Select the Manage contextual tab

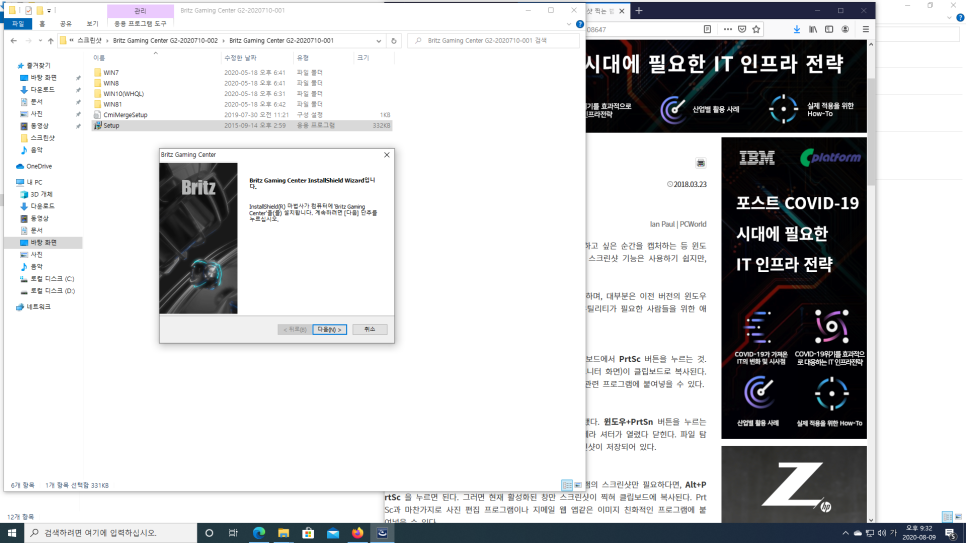(x=140, y=11)
